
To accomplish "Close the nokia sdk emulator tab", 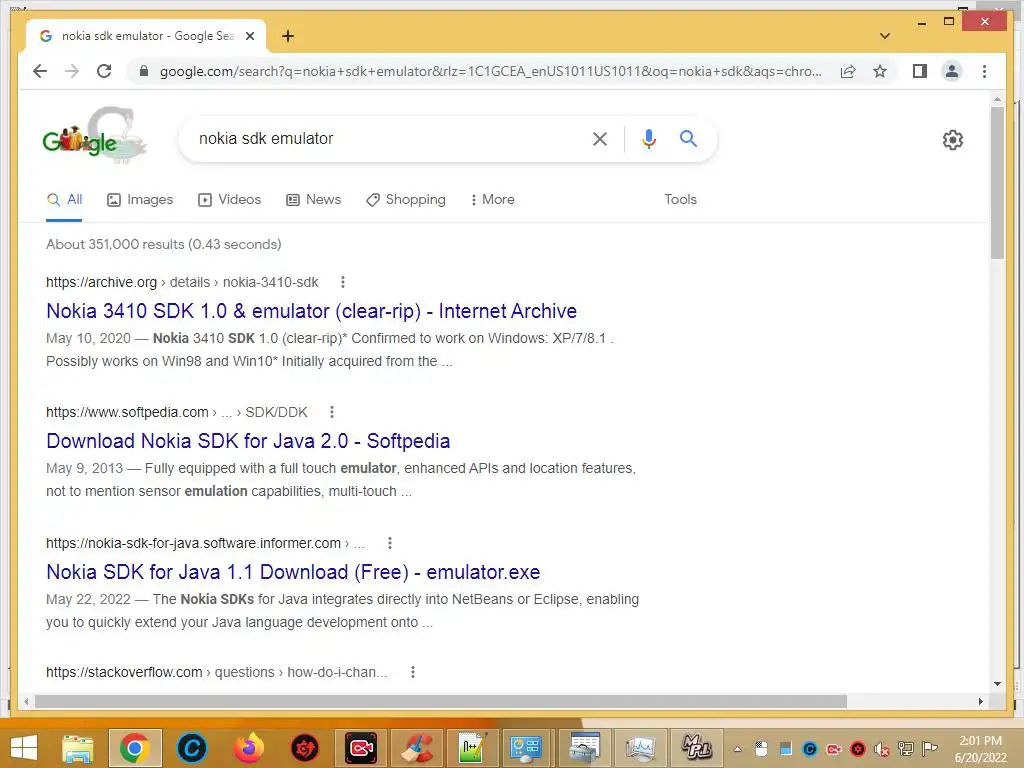I will click(x=249, y=37).
